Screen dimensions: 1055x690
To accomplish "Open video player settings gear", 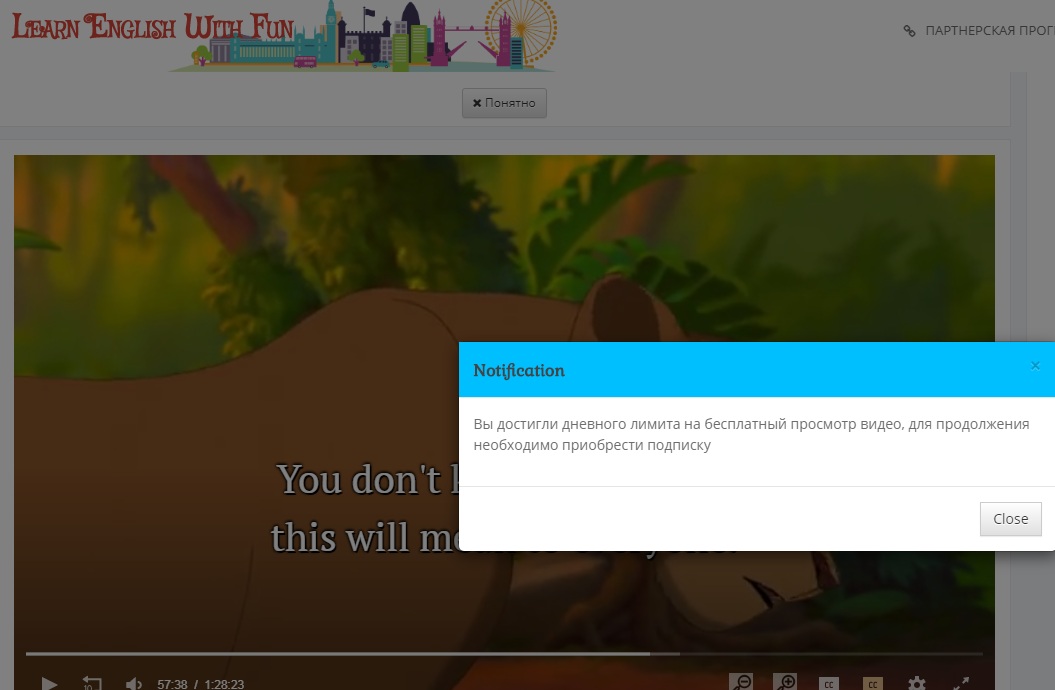I will pos(916,684).
